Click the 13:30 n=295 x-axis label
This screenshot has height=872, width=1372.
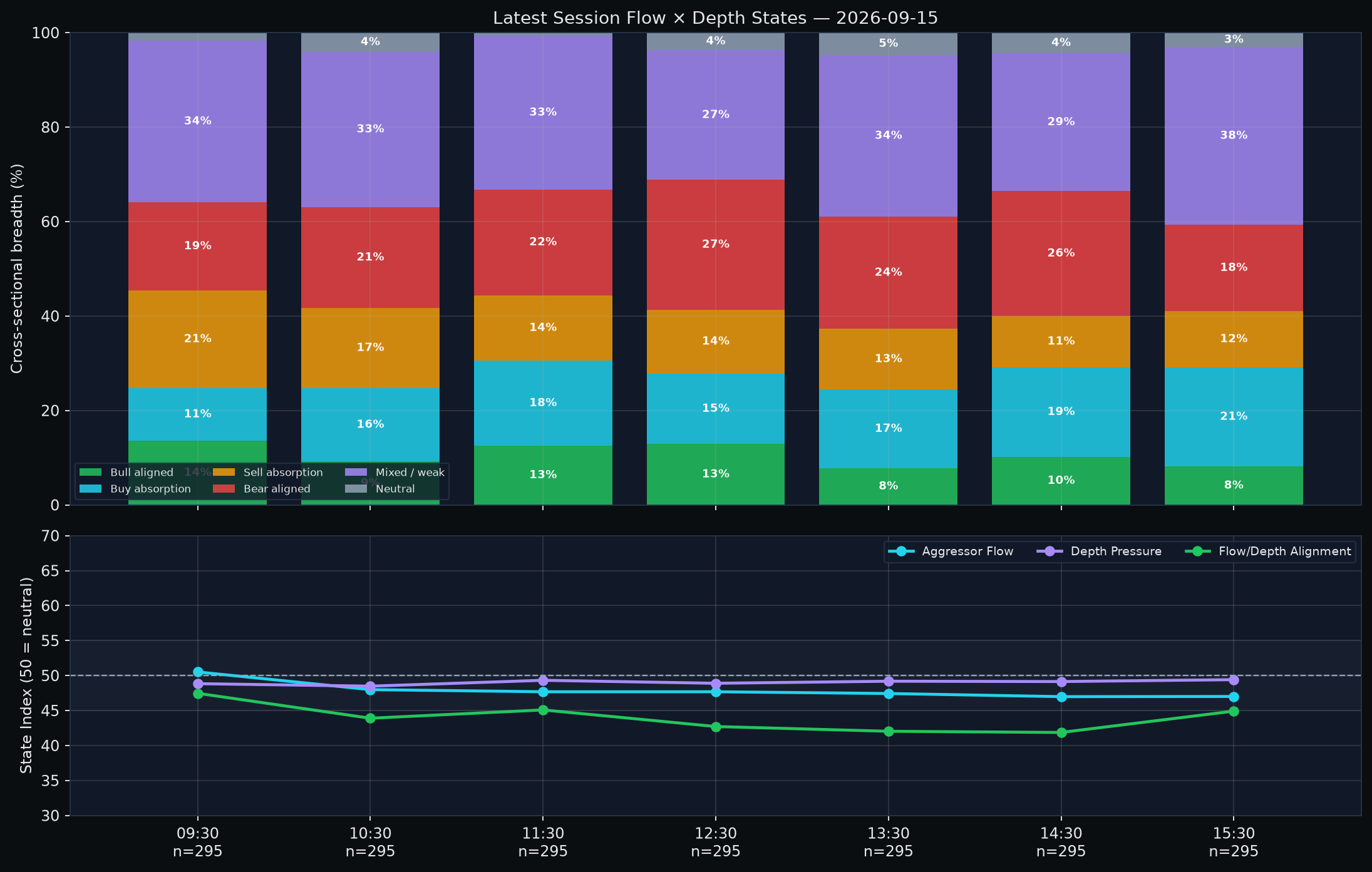(x=888, y=843)
